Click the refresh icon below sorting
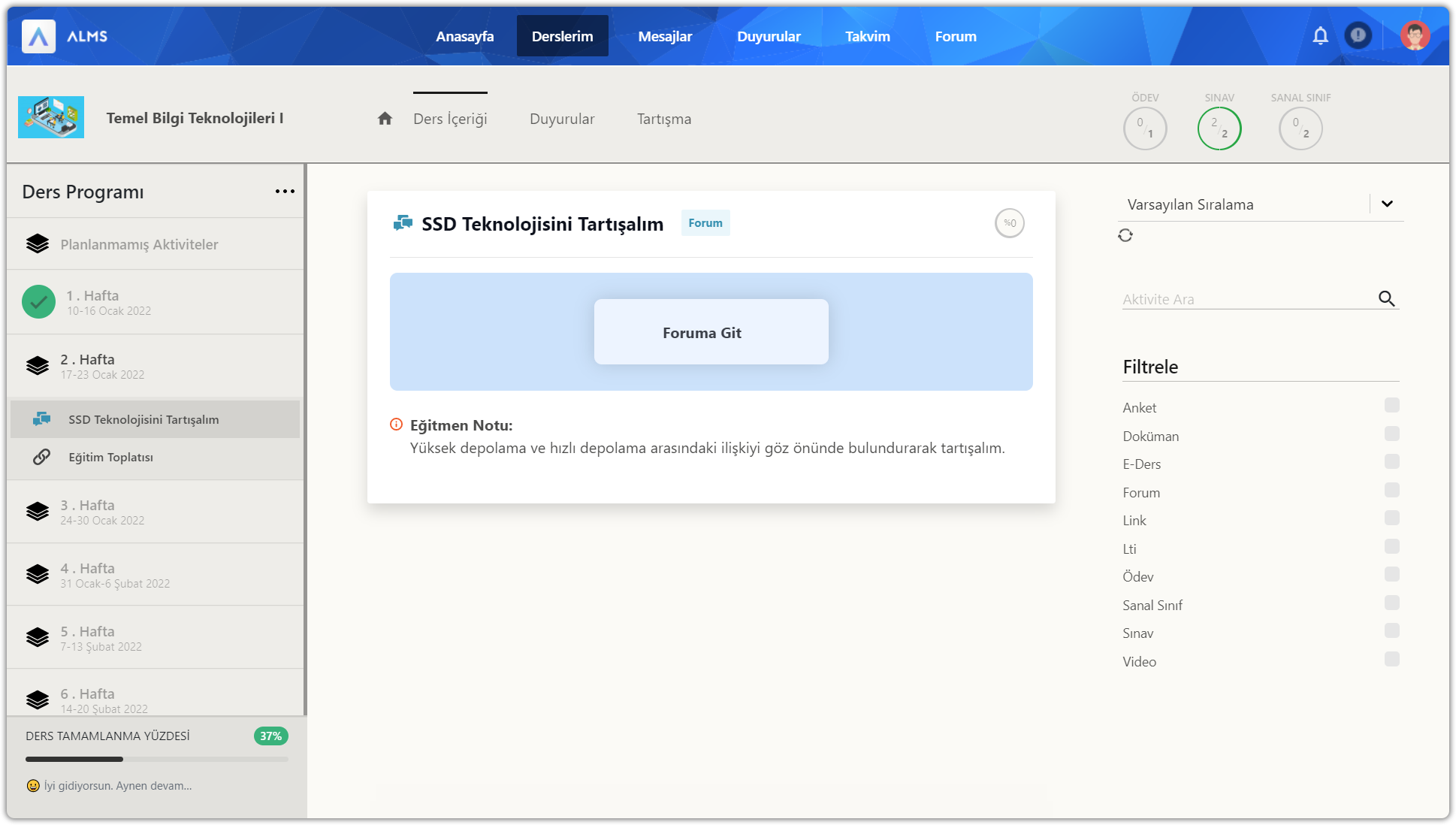 pyautogui.click(x=1125, y=235)
